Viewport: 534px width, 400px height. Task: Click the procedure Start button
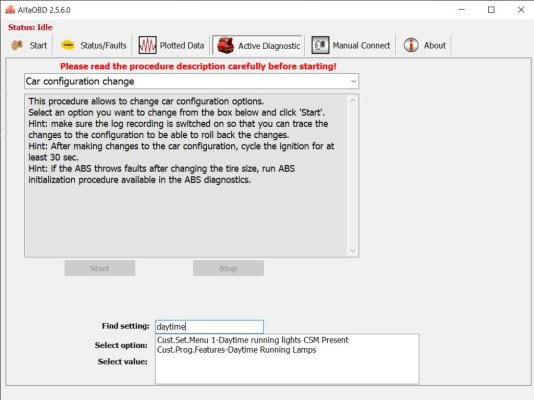point(100,268)
